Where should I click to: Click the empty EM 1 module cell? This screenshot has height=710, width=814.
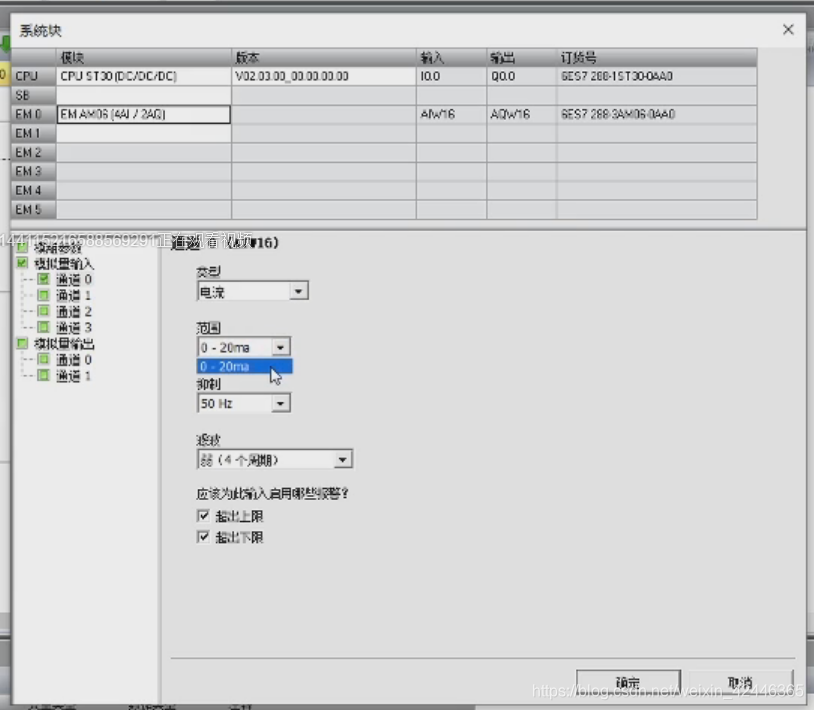coord(144,133)
